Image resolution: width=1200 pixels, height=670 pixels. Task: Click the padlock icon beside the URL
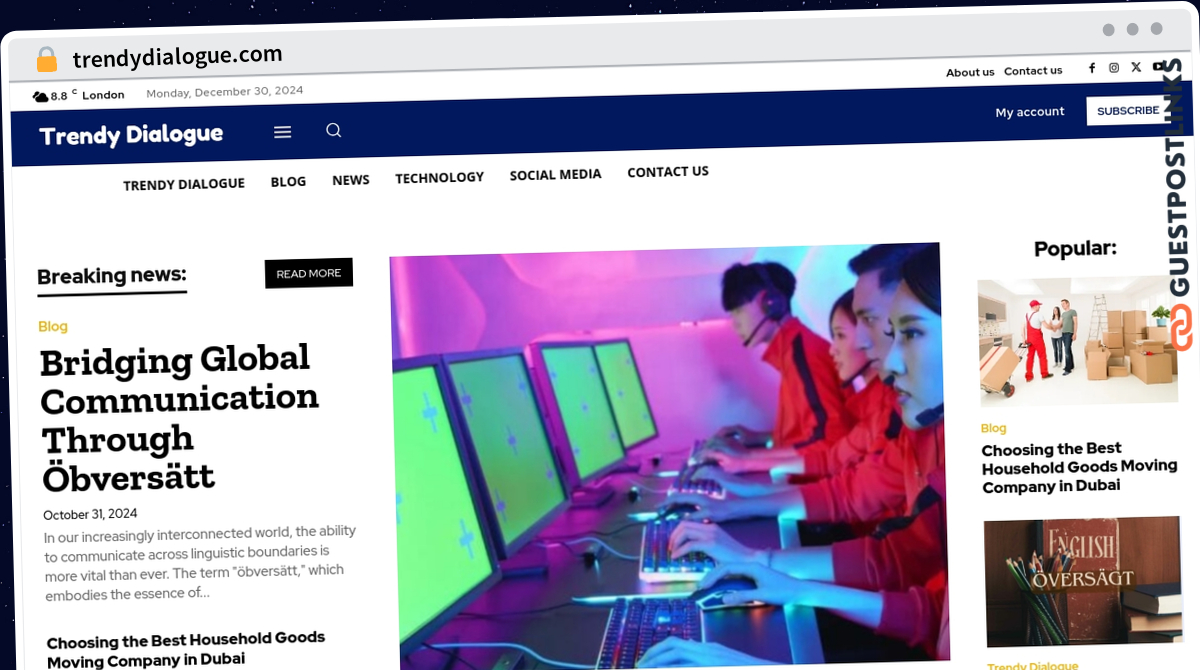point(47,60)
